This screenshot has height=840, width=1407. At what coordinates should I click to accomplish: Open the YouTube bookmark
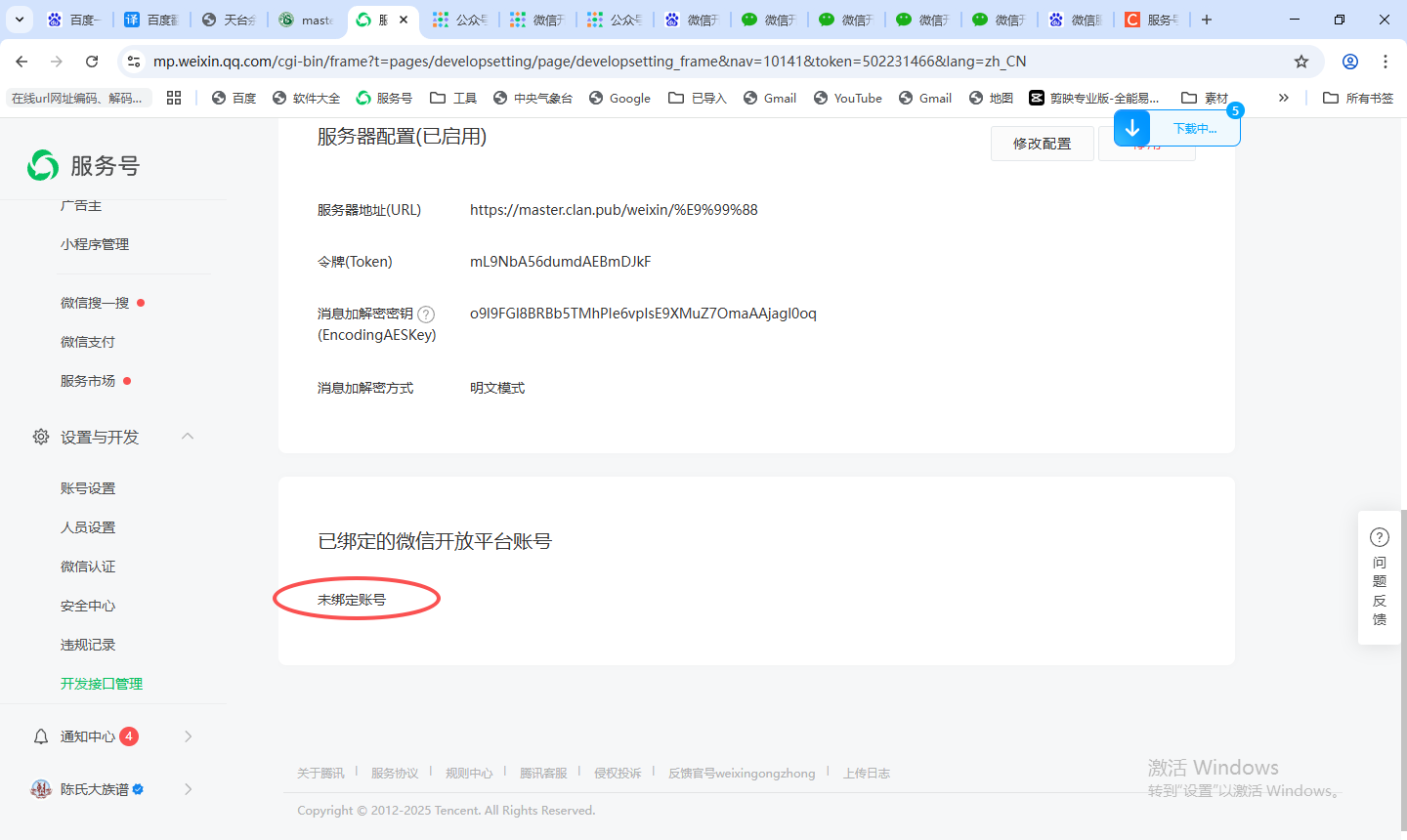(847, 98)
